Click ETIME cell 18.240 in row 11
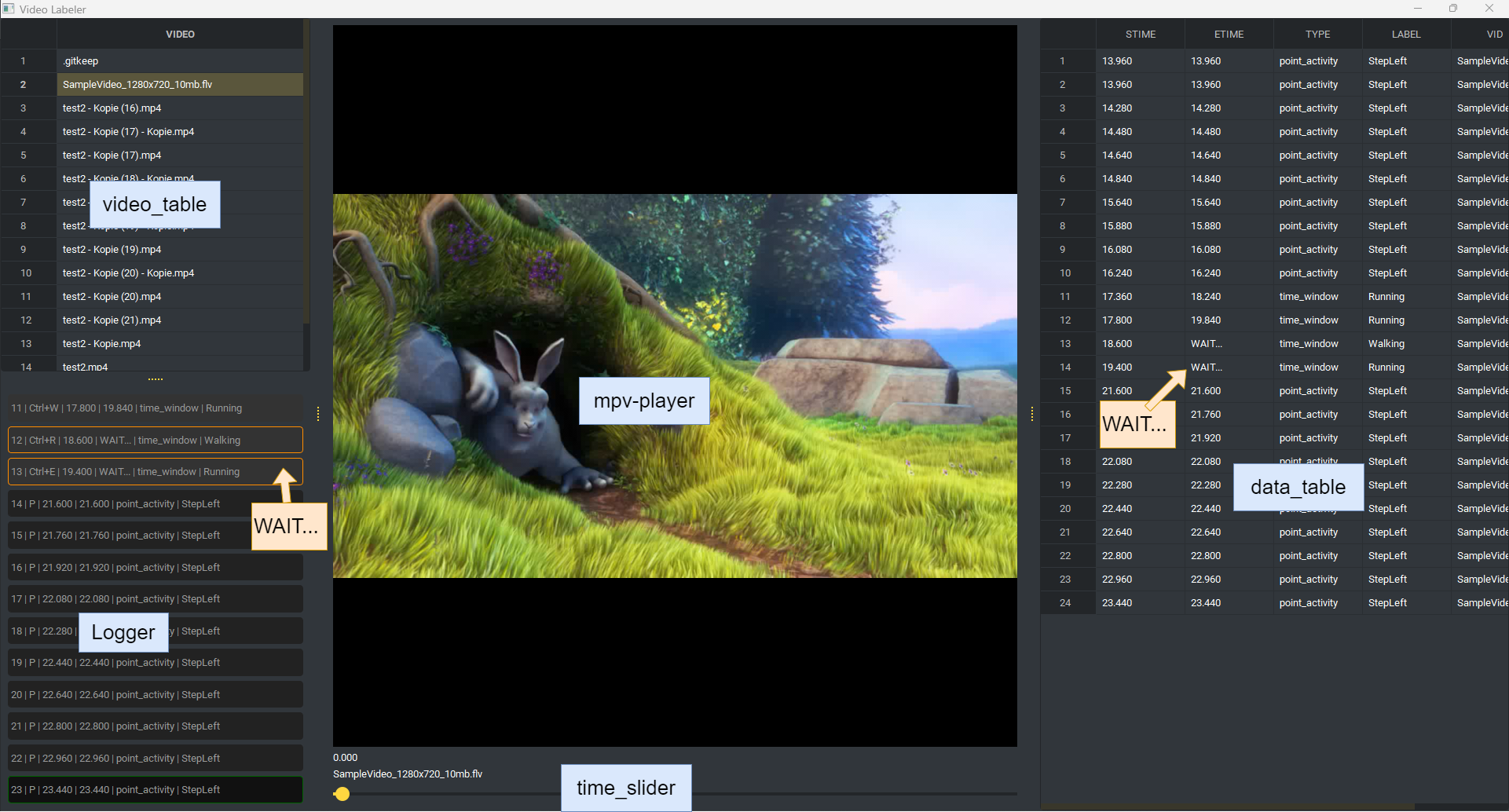Viewport: 1509px width, 812px height. pos(1229,297)
